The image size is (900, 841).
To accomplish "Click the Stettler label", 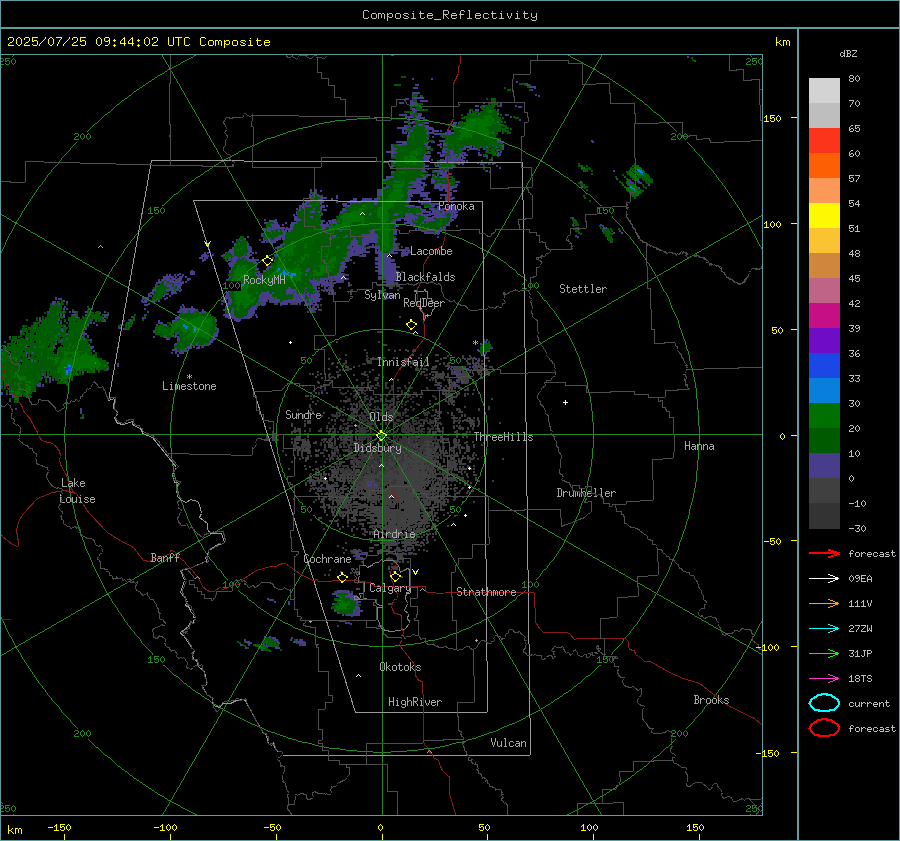I will pyautogui.click(x=583, y=289).
